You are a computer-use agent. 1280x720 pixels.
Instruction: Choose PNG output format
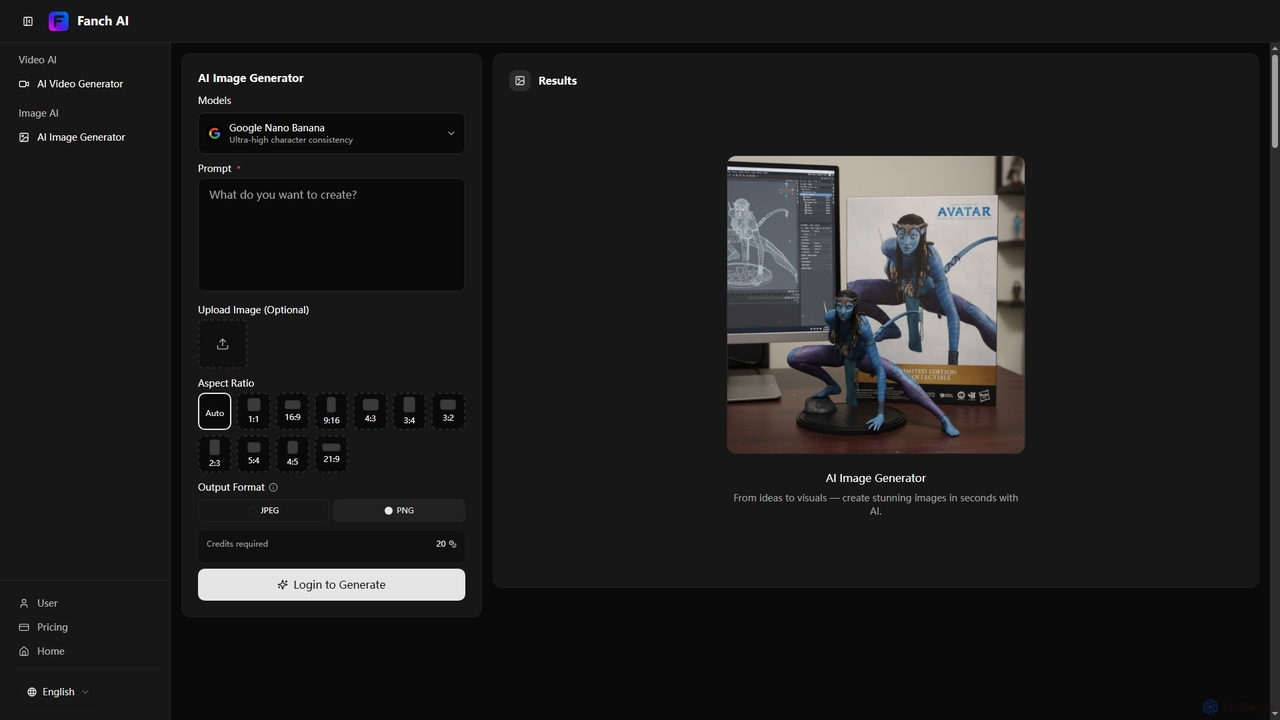pyautogui.click(x=399, y=510)
